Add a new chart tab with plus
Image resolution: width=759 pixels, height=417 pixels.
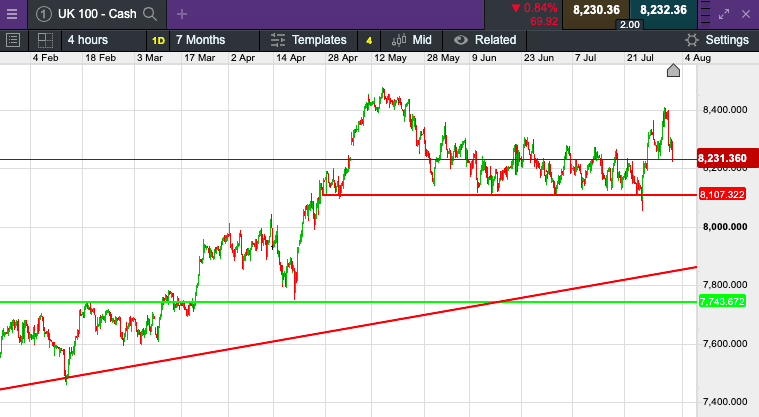[181, 14]
